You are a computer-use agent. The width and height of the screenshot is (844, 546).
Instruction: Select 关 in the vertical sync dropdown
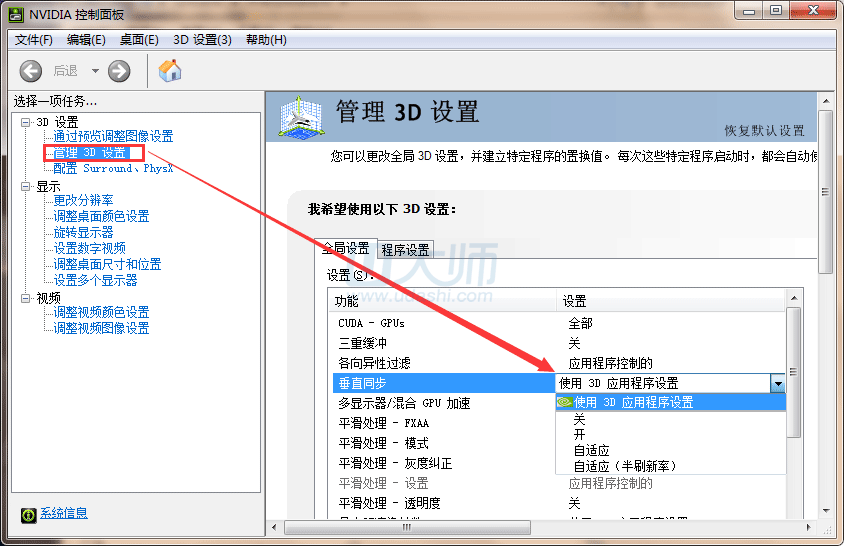pyautogui.click(x=579, y=420)
